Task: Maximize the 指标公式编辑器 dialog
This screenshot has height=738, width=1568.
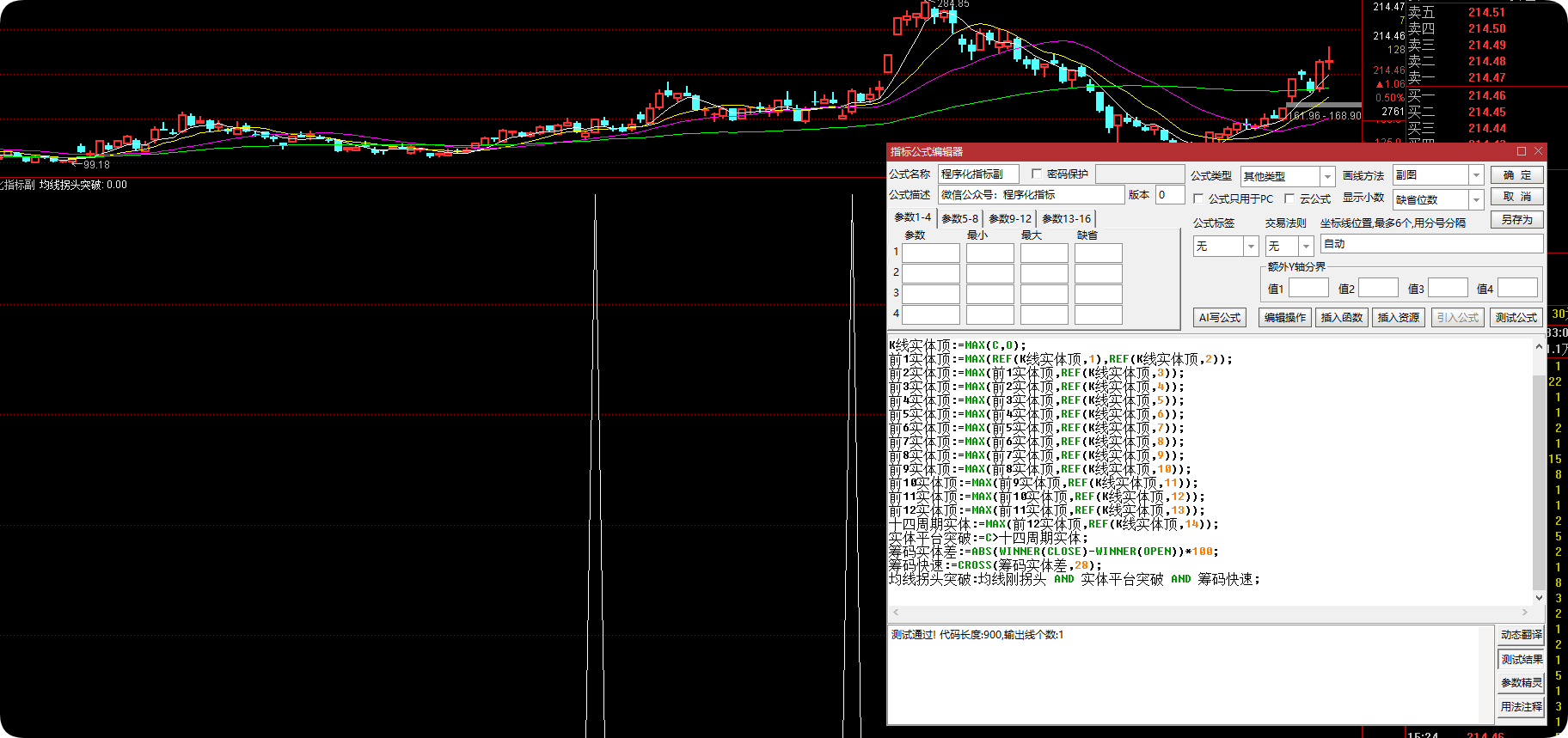Action: [x=1521, y=151]
